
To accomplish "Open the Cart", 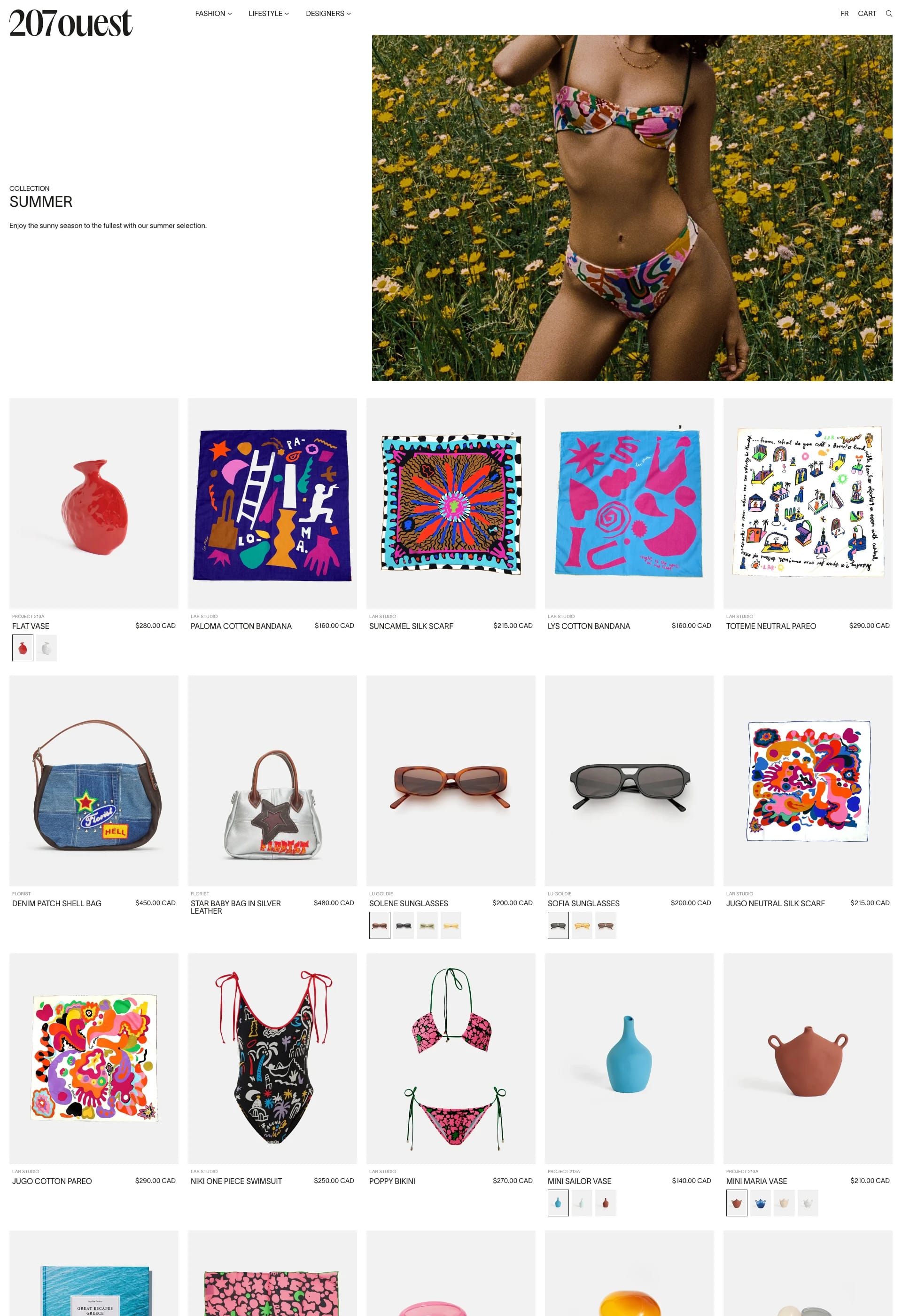I will [867, 14].
